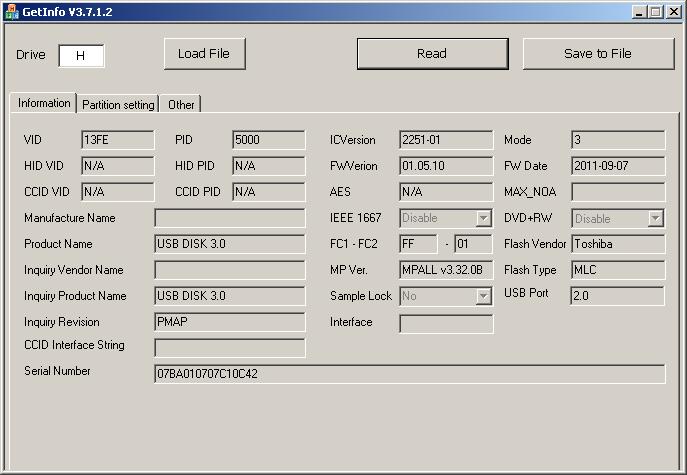Click the GetInfo app icon in title bar
Image resolution: width=687 pixels, height=475 pixels.
pyautogui.click(x=11, y=12)
